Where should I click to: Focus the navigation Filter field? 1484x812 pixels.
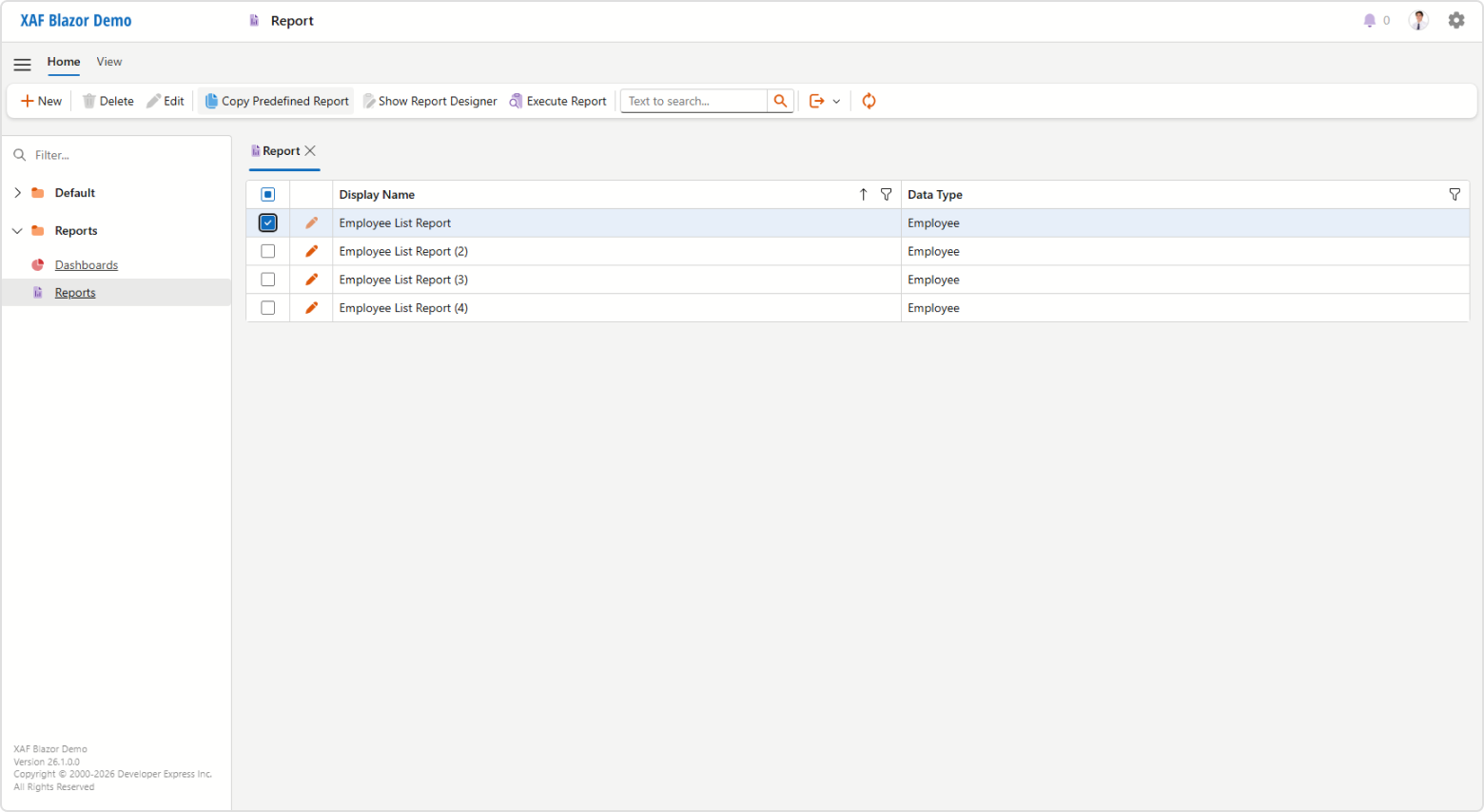tap(117, 155)
